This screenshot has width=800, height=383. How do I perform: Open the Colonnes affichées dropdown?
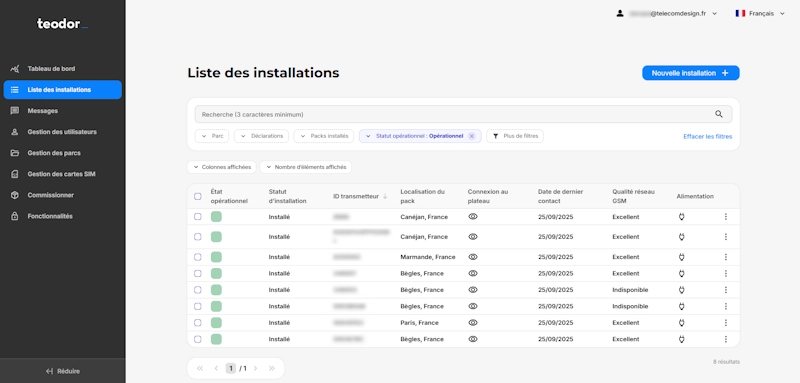pyautogui.click(x=221, y=167)
